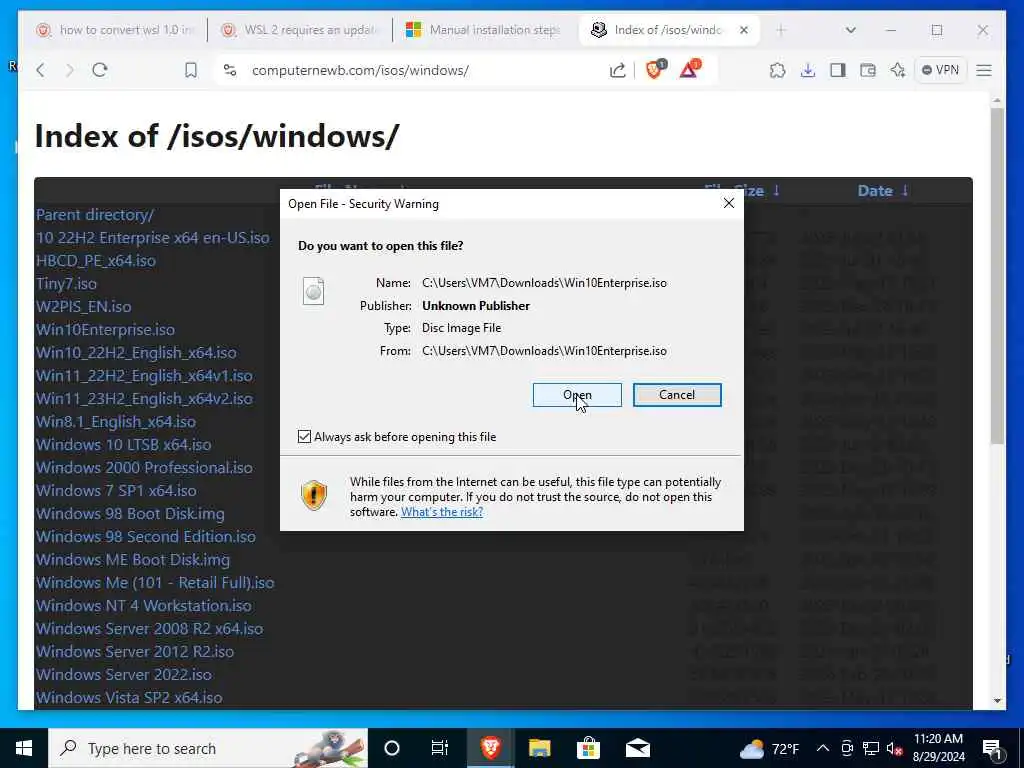Close the Security Warning dialog
The height and width of the screenshot is (768, 1024).
pyautogui.click(x=729, y=204)
